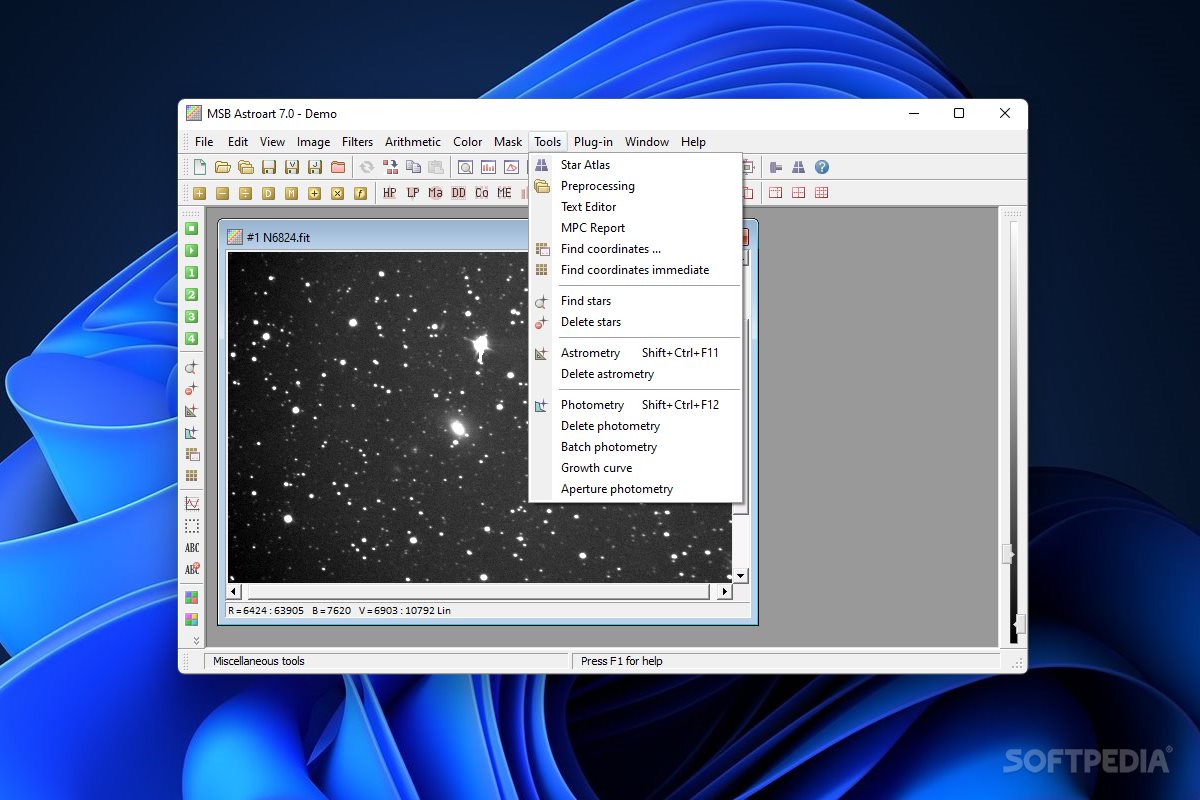Viewport: 1200px width, 800px height.
Task: Click the green number 3 sidebar icon
Action: [x=191, y=316]
